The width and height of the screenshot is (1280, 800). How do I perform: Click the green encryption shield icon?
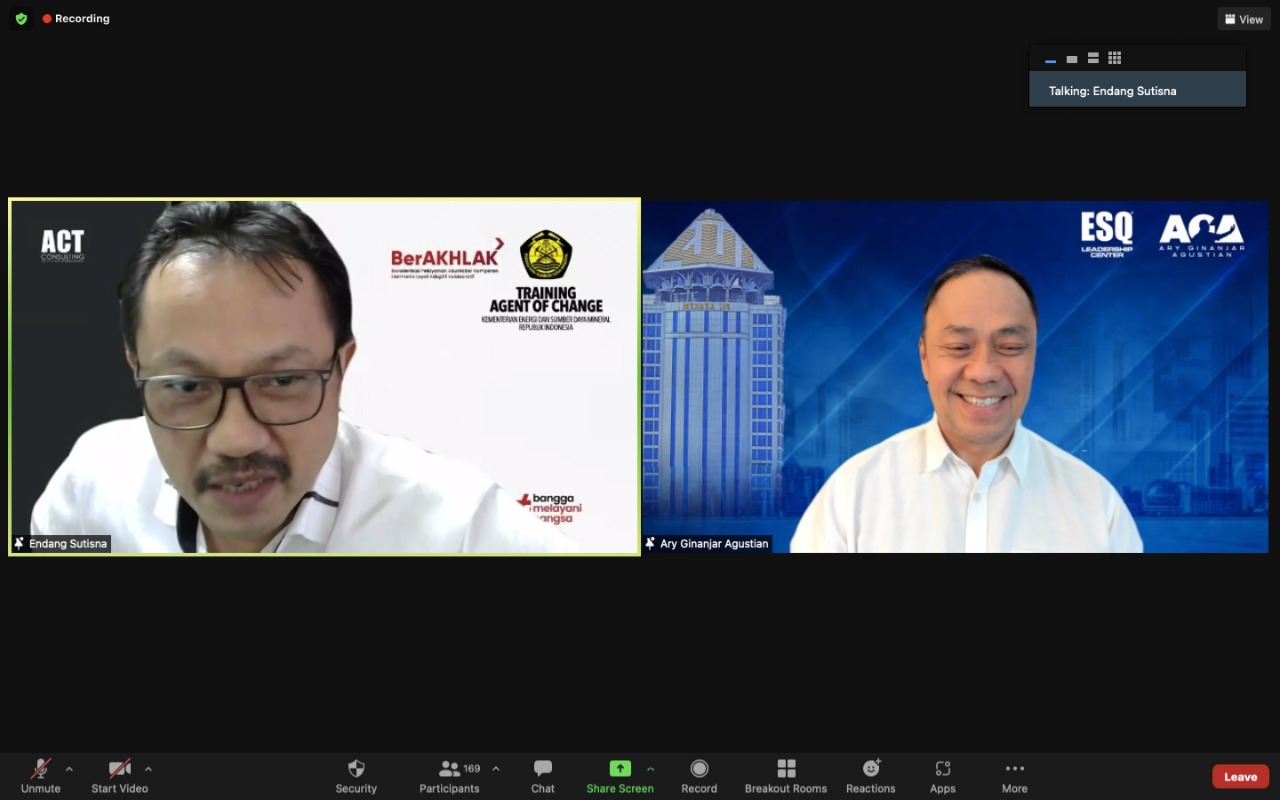click(x=21, y=19)
